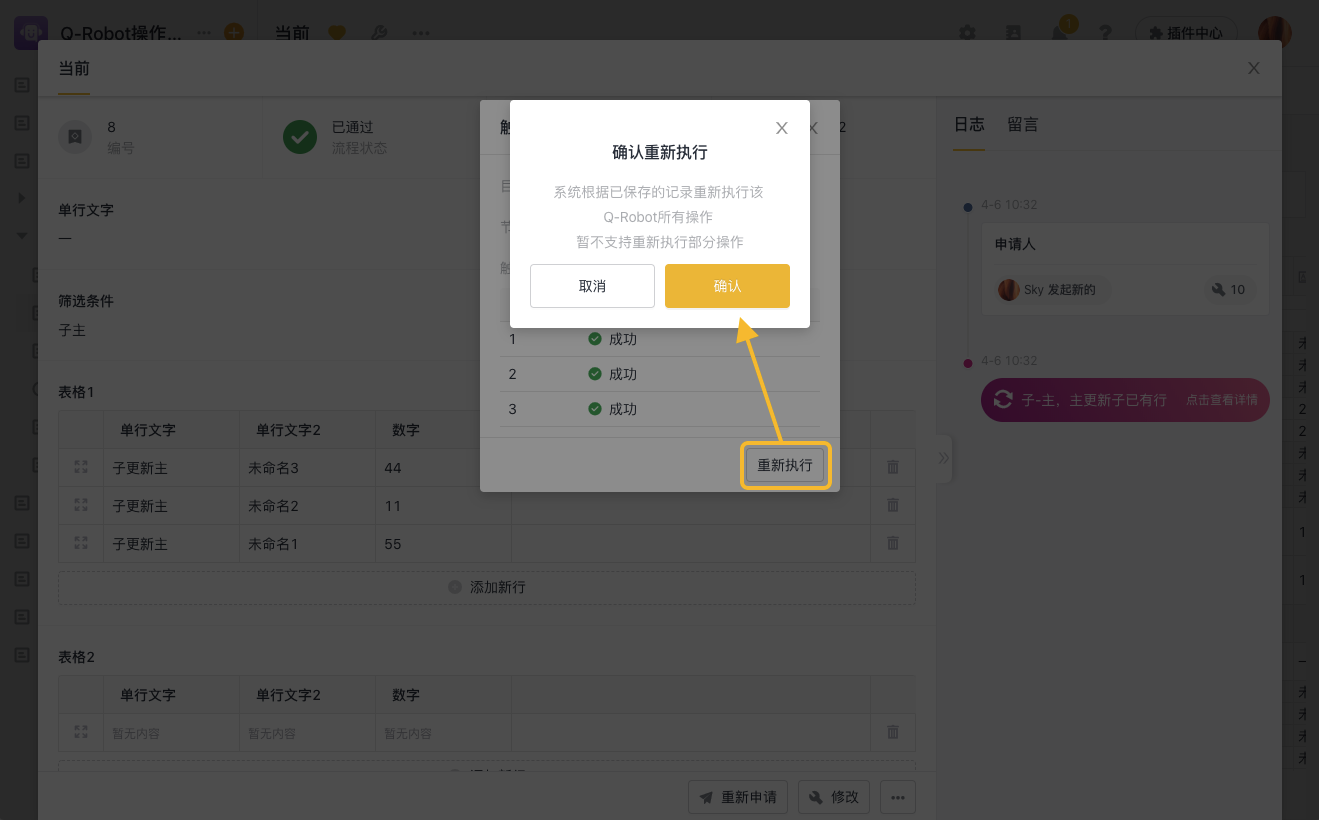Click the Sky avatar in the log
The image size is (1319, 820).
[1009, 289]
